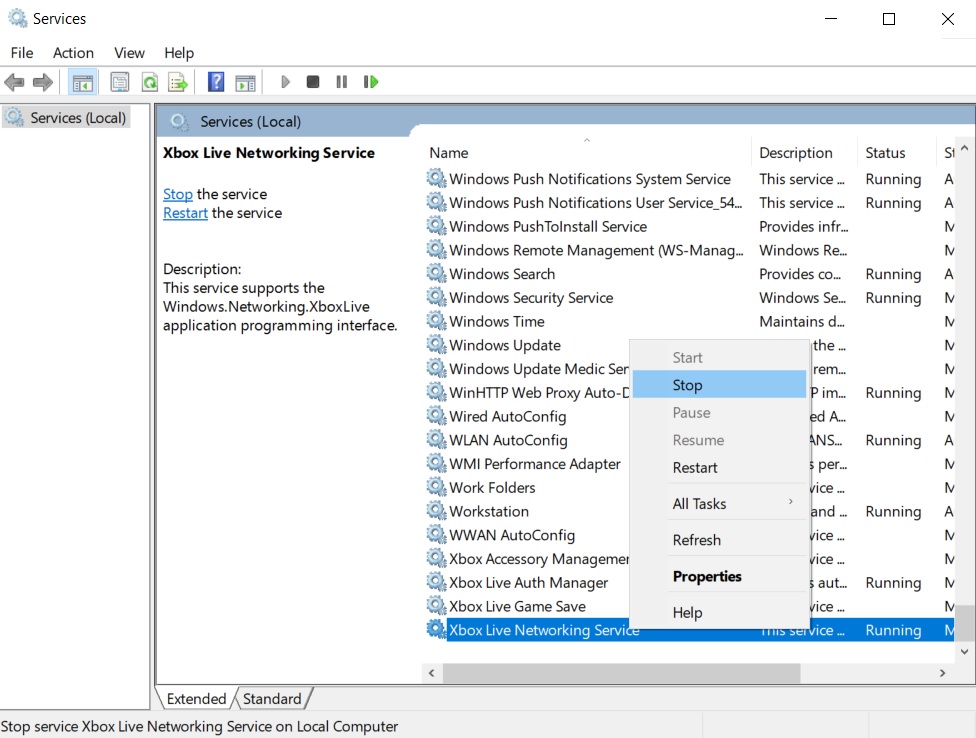976x738 pixels.
Task: Click vertical scrollbar up arrow
Action: tap(964, 148)
